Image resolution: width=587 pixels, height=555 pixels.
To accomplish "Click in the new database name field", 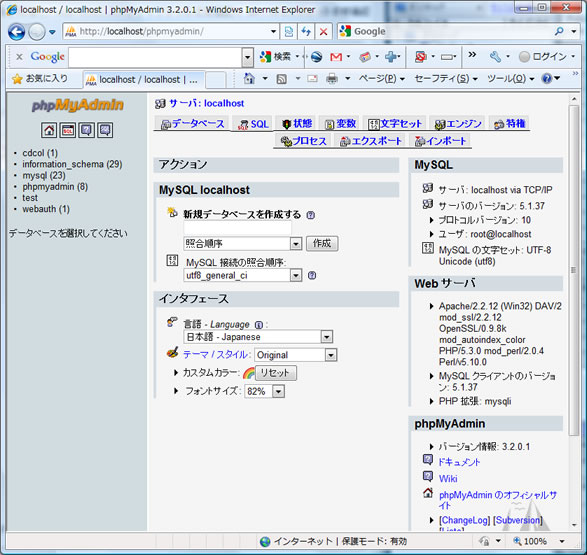I will [237, 228].
